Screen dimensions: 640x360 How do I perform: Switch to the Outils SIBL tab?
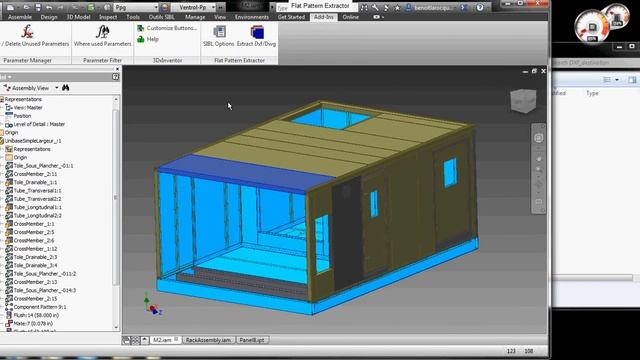(162, 17)
